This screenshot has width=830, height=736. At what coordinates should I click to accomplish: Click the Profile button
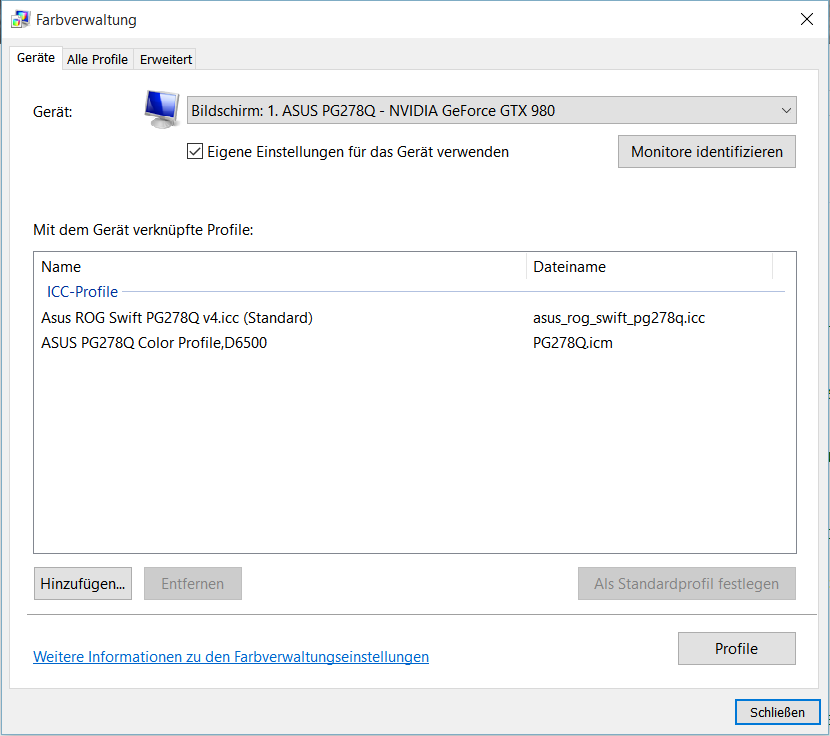point(736,649)
